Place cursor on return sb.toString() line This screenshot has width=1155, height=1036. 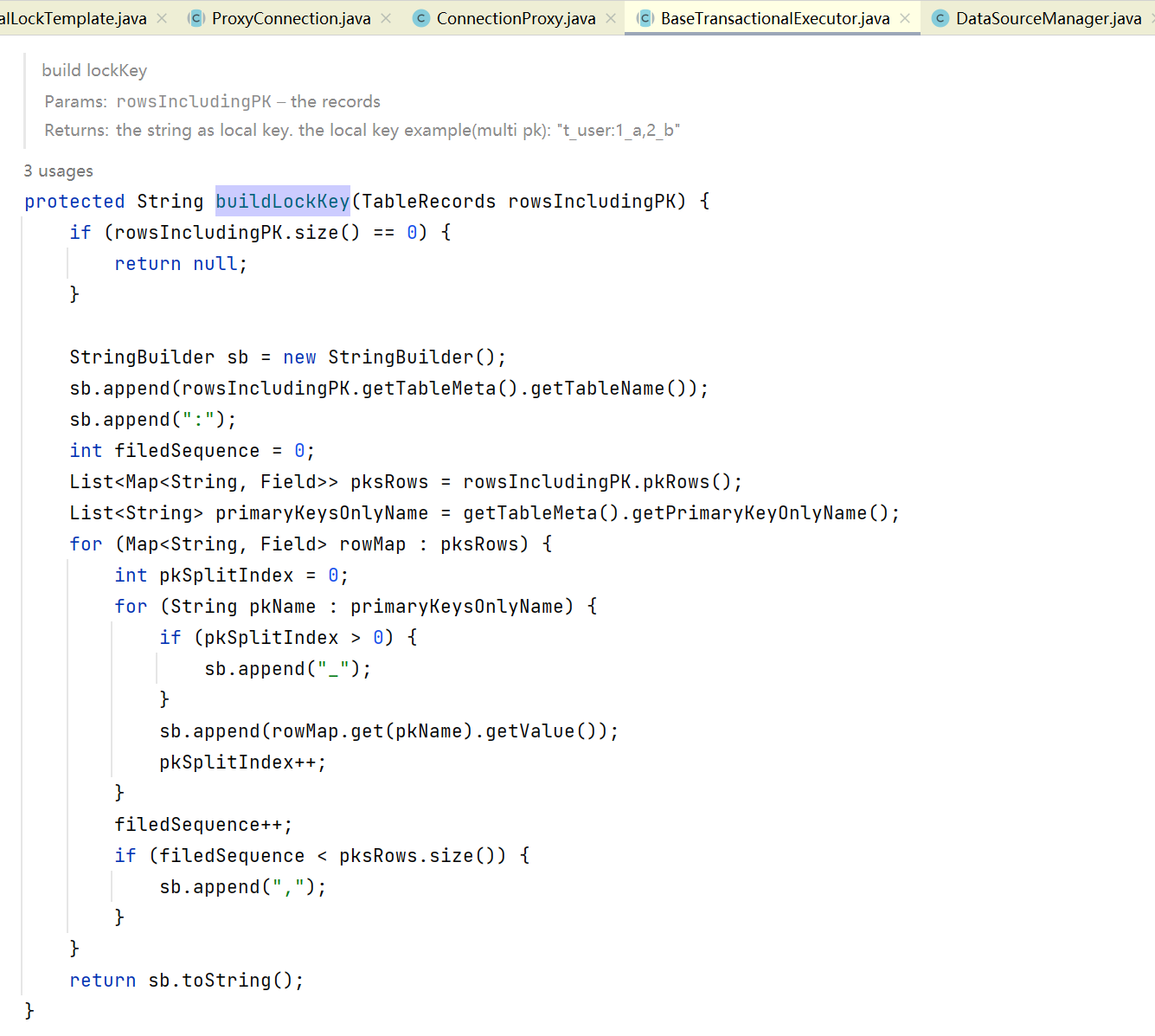(186, 981)
